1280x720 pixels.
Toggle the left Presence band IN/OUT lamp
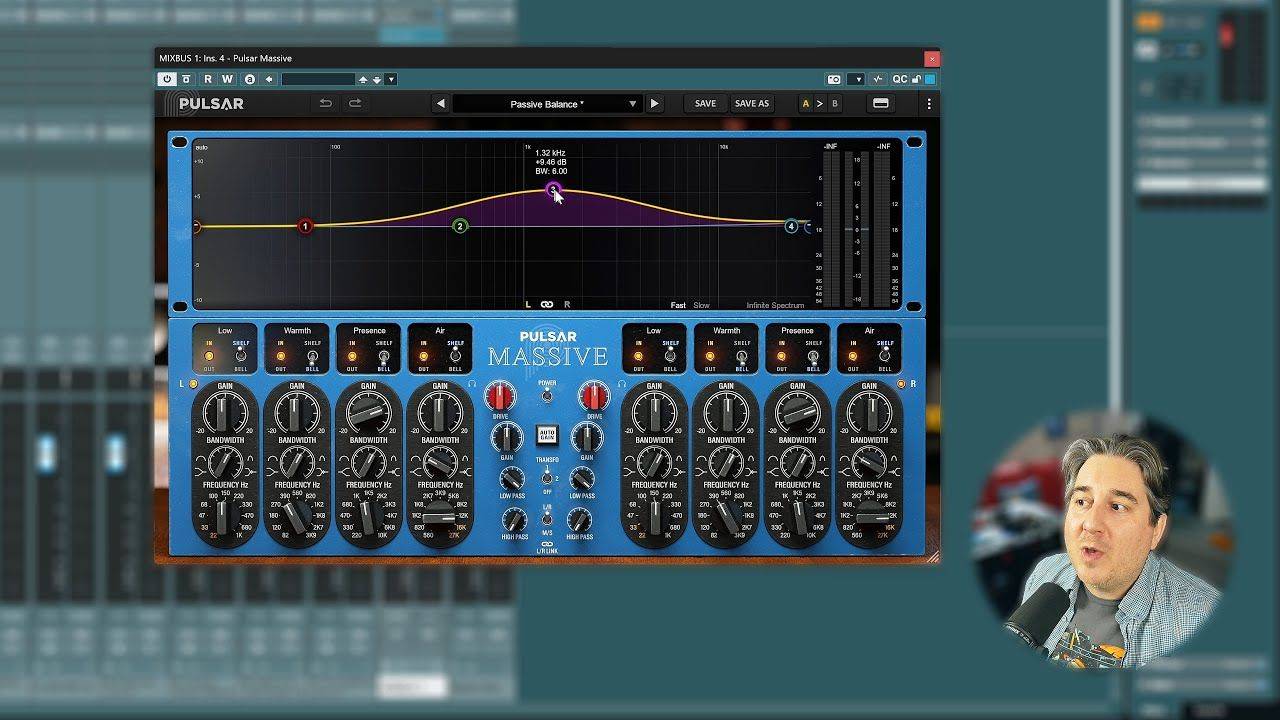[352, 356]
